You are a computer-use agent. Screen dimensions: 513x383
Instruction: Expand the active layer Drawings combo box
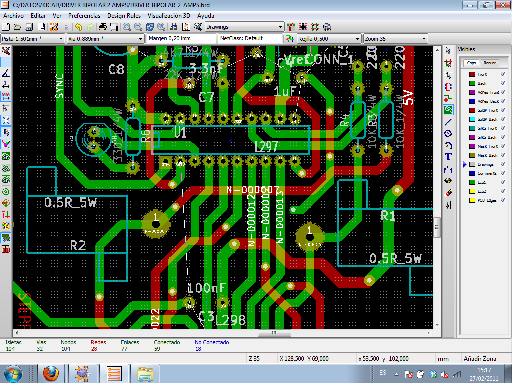coord(244,27)
